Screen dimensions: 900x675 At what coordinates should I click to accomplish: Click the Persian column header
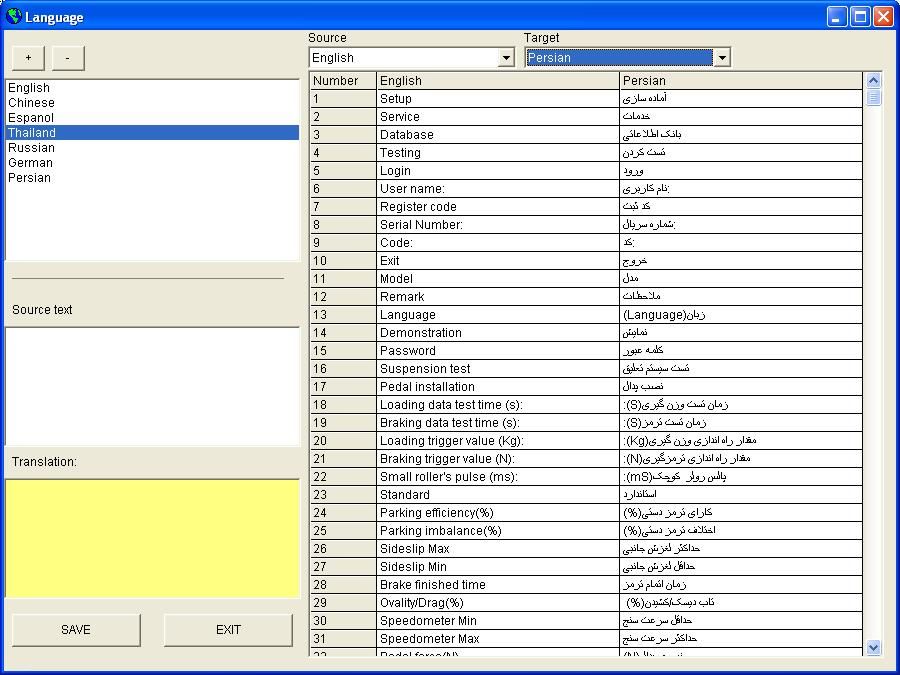tap(740, 81)
